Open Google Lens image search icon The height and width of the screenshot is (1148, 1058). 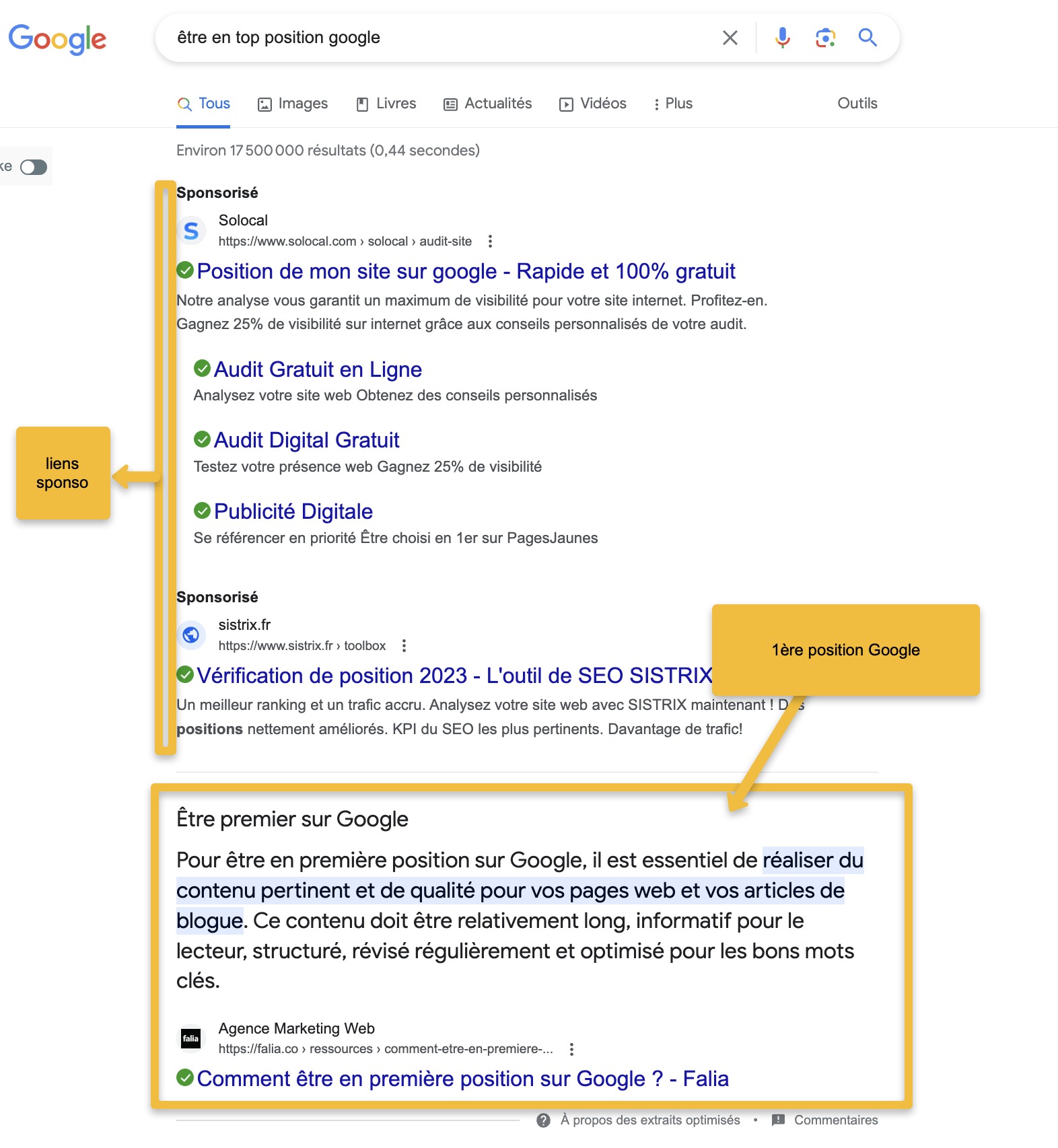825,38
